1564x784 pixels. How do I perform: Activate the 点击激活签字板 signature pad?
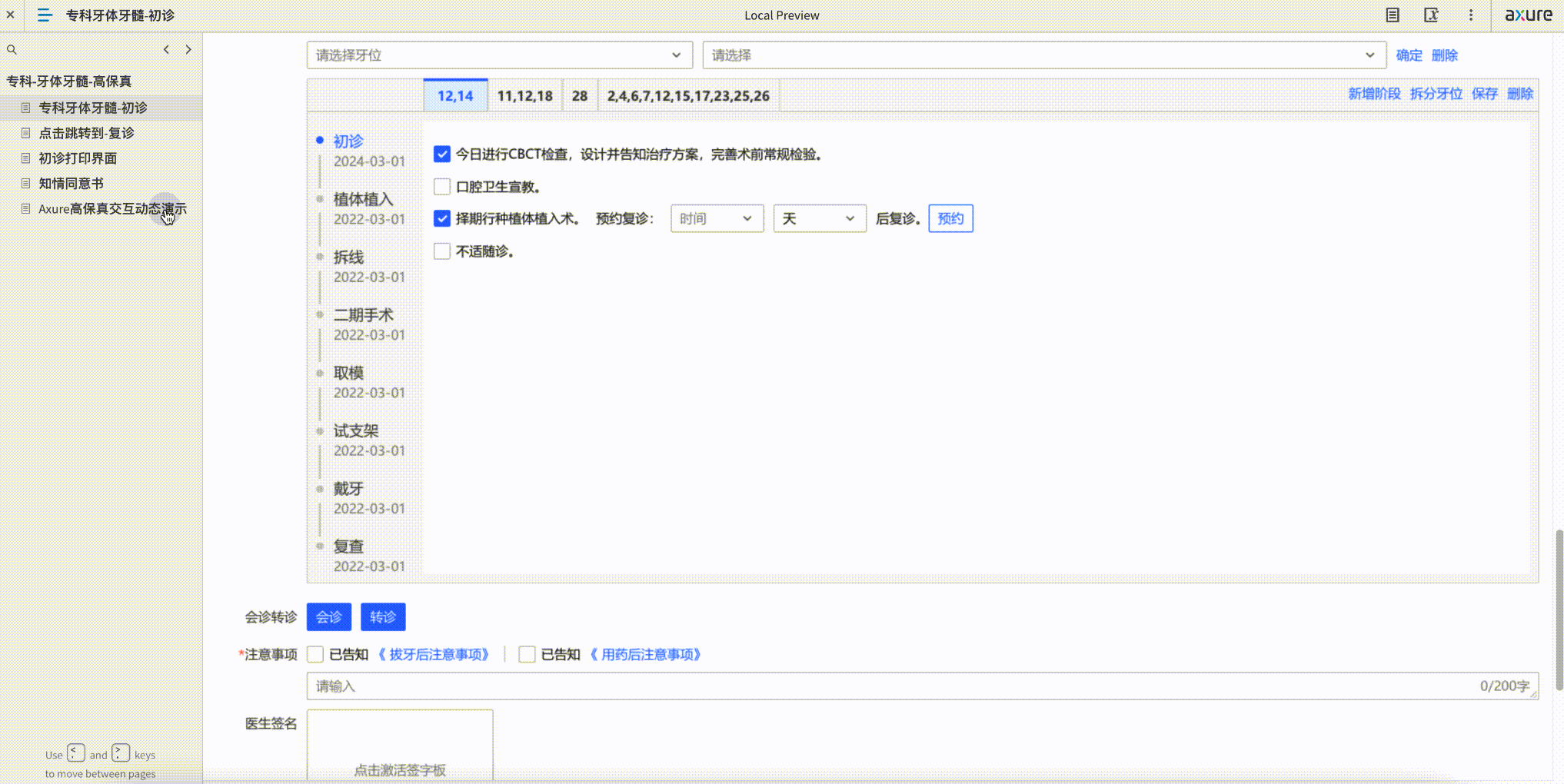click(399, 769)
